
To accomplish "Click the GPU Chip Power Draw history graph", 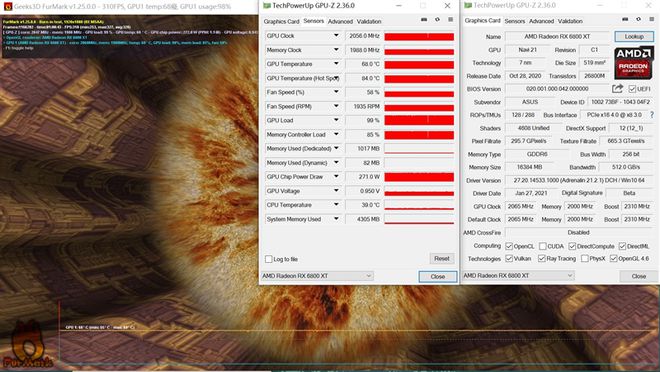I will point(419,177).
